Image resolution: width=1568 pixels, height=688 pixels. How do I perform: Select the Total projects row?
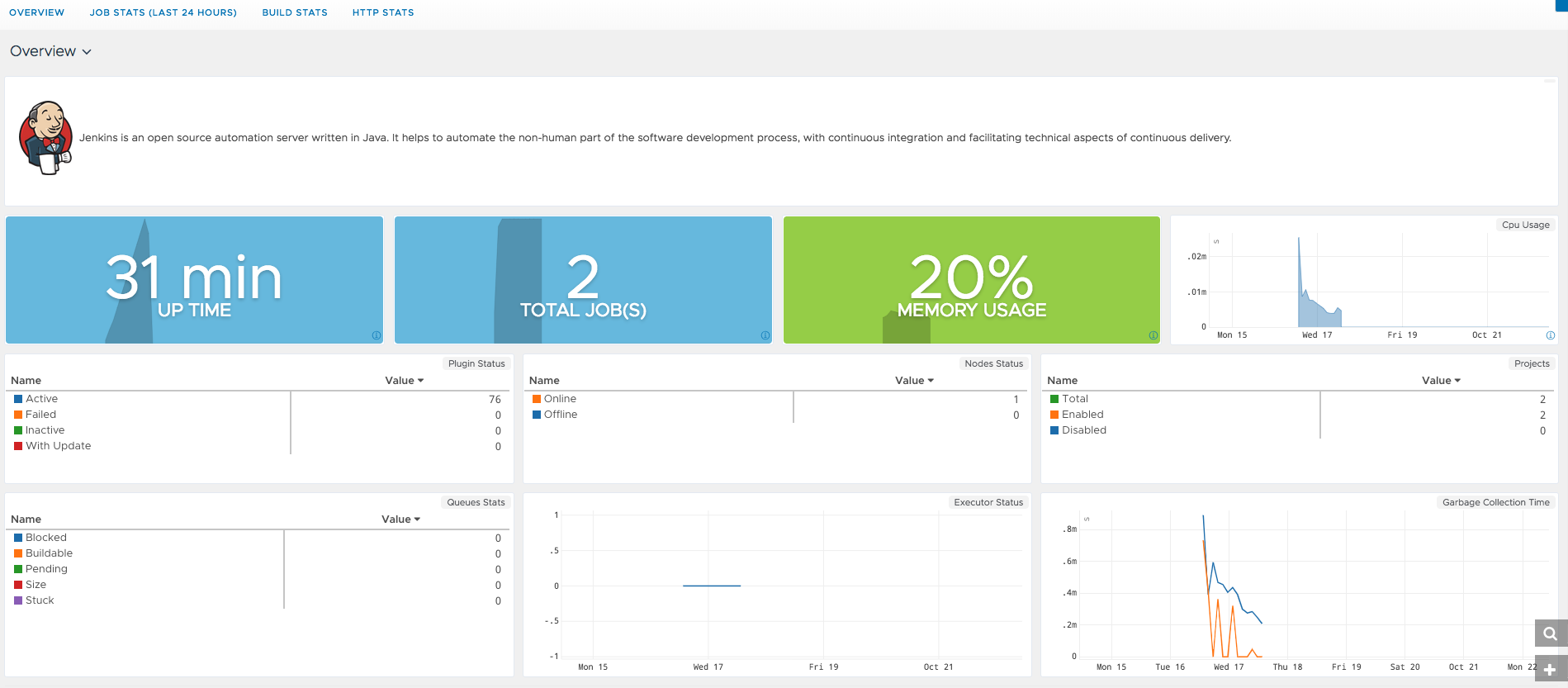(x=1300, y=399)
